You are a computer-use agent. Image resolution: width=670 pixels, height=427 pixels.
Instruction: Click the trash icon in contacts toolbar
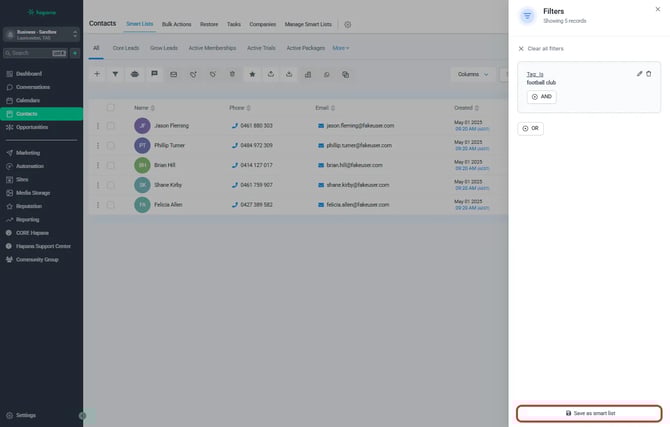coord(232,74)
